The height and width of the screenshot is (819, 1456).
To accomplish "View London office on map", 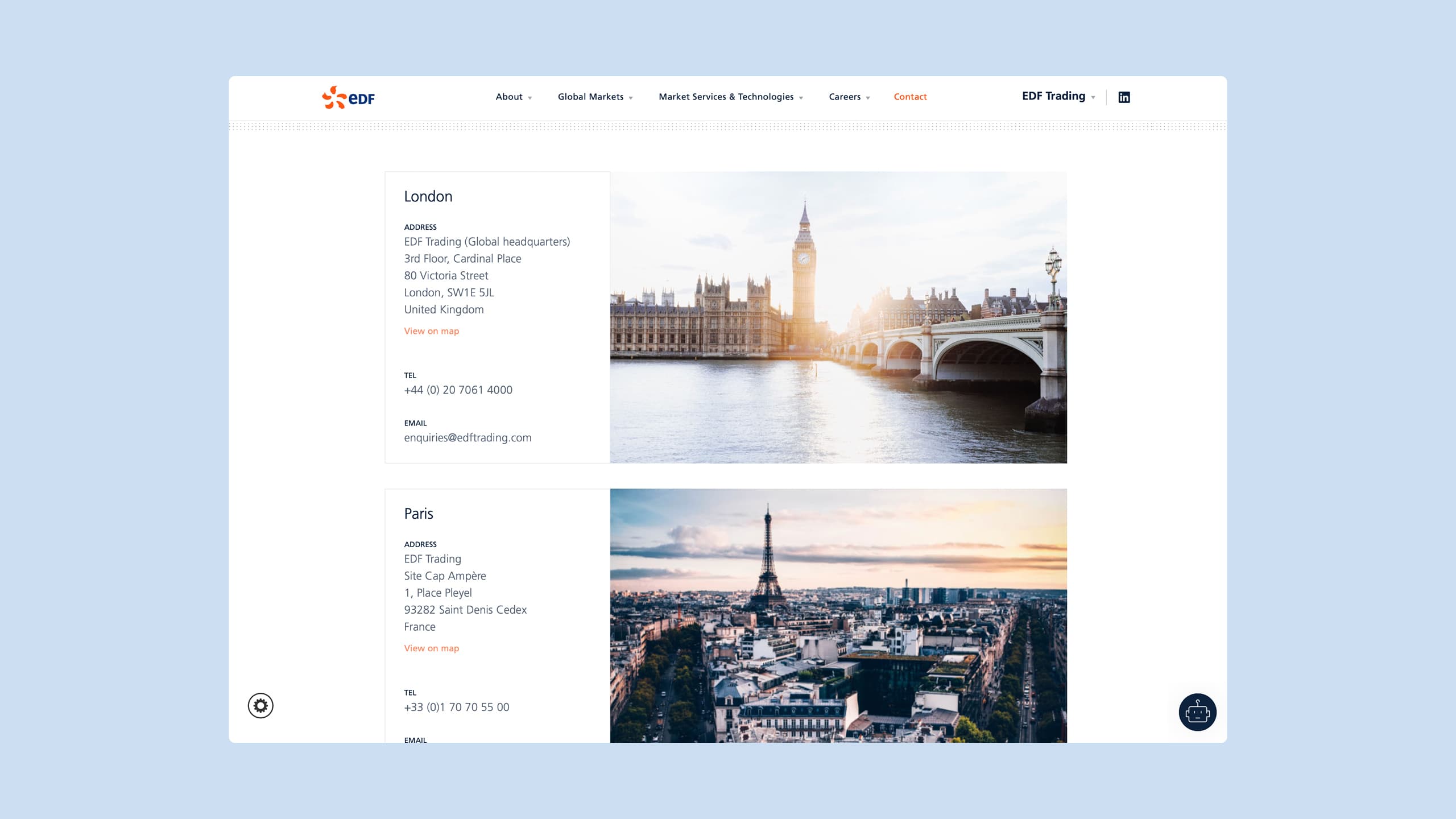I will (x=431, y=331).
